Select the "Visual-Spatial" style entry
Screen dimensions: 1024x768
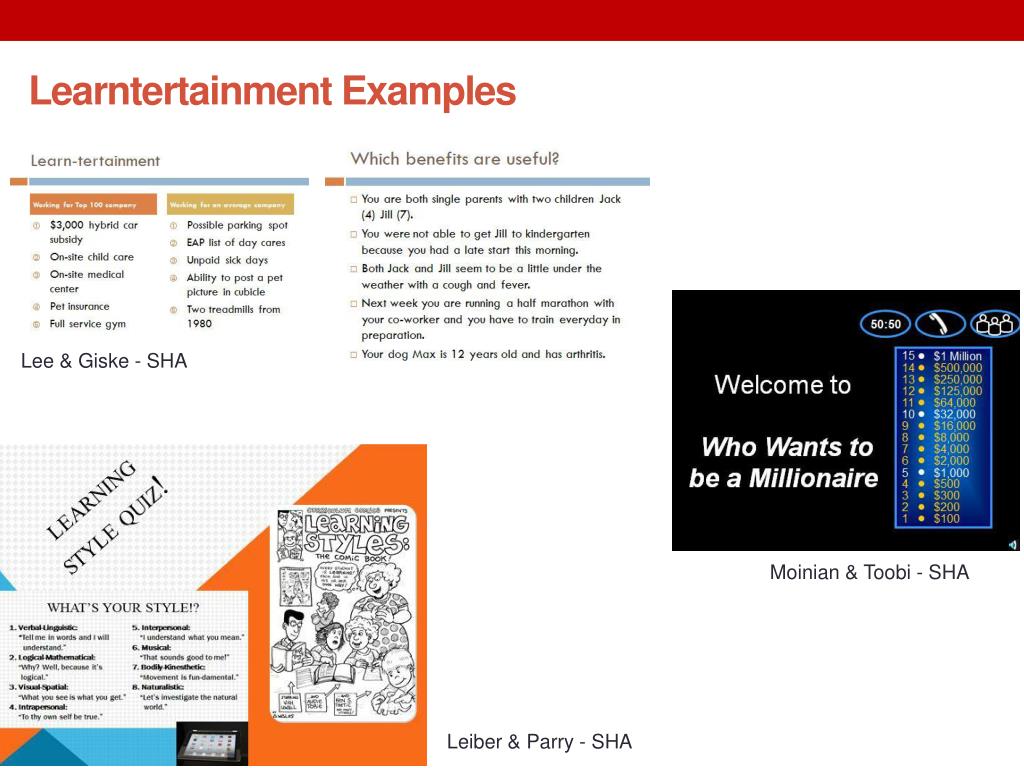[67, 692]
